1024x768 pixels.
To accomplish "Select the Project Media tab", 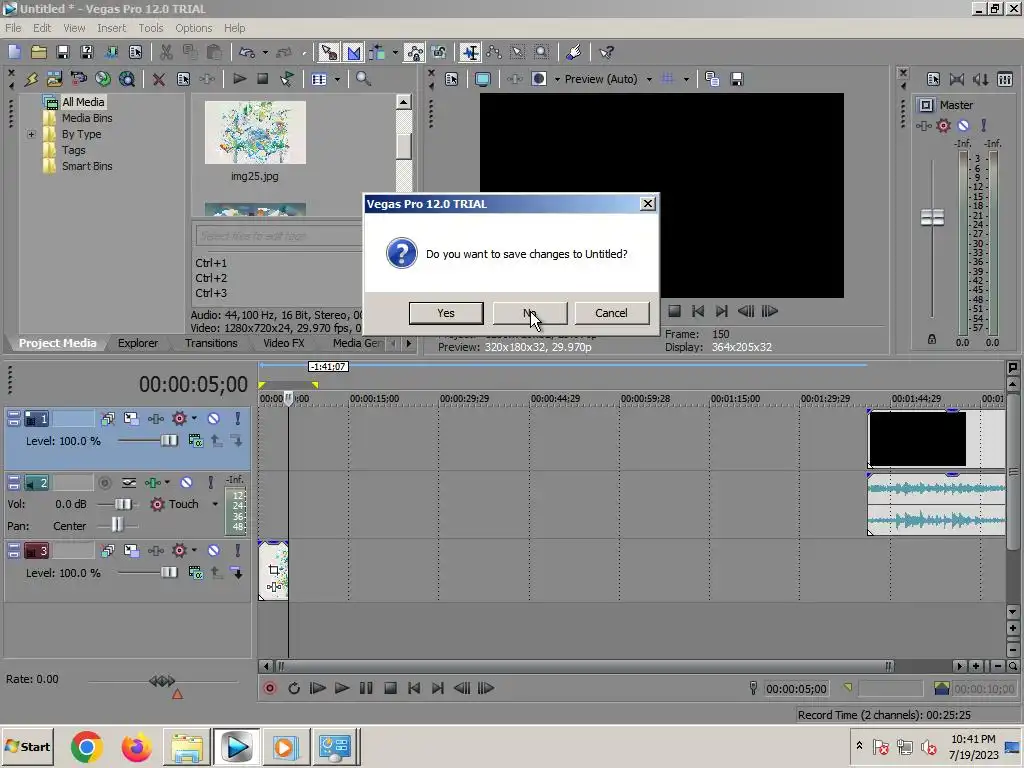I will coord(57,343).
